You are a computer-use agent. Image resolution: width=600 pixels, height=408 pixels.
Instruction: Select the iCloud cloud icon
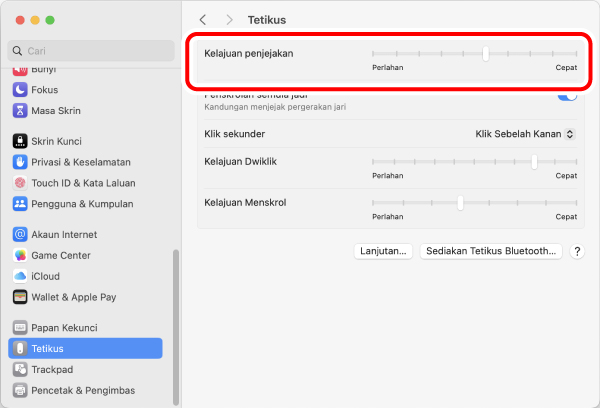(20, 276)
